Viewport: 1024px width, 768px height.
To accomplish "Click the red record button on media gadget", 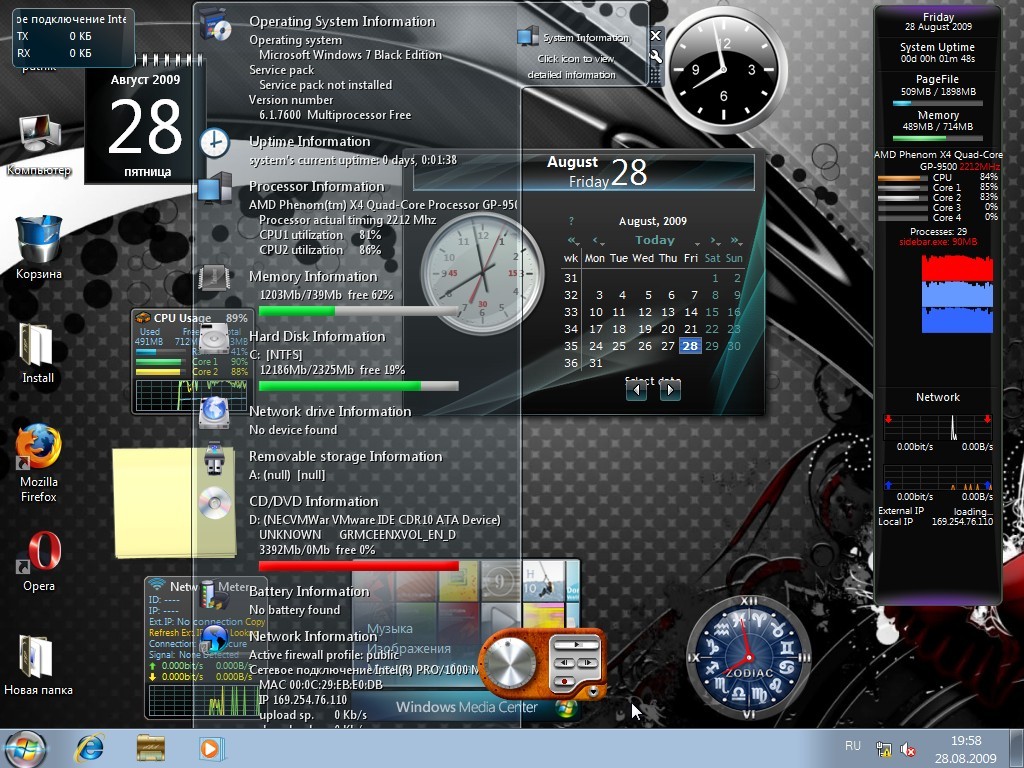I will 564,680.
